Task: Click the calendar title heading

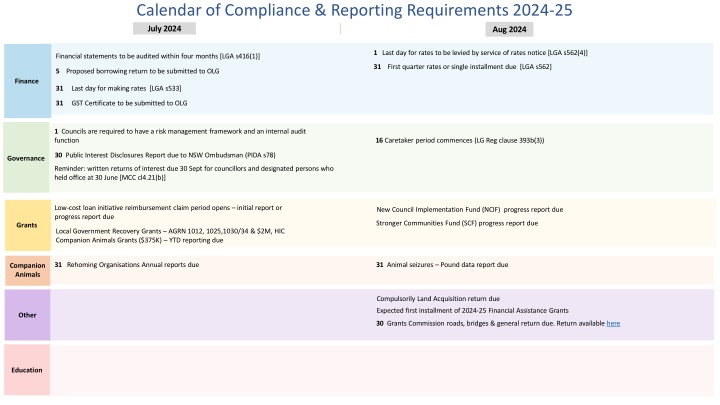Action: [x=354, y=10]
